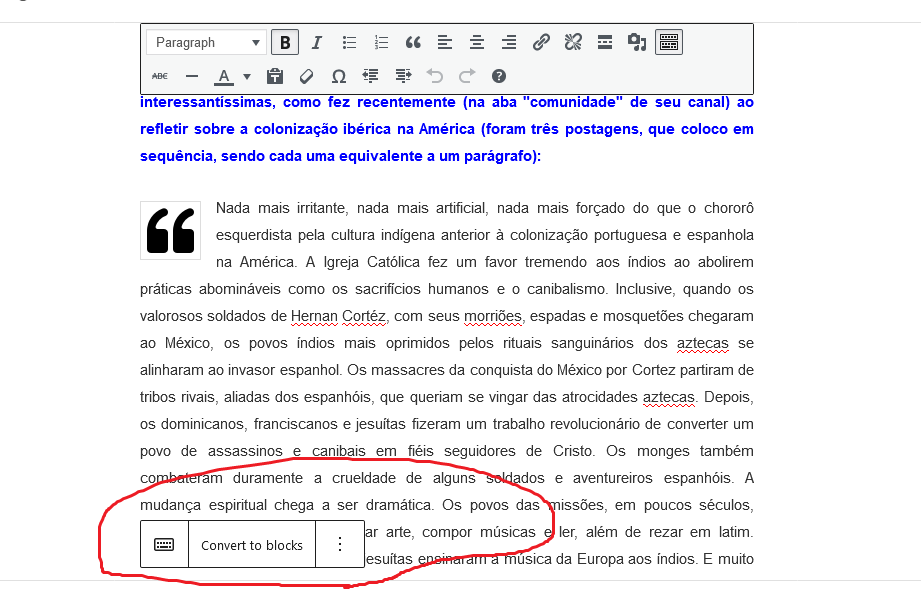The image size is (921, 598).
Task: Expand the text color picker arrow
Action: (x=247, y=76)
